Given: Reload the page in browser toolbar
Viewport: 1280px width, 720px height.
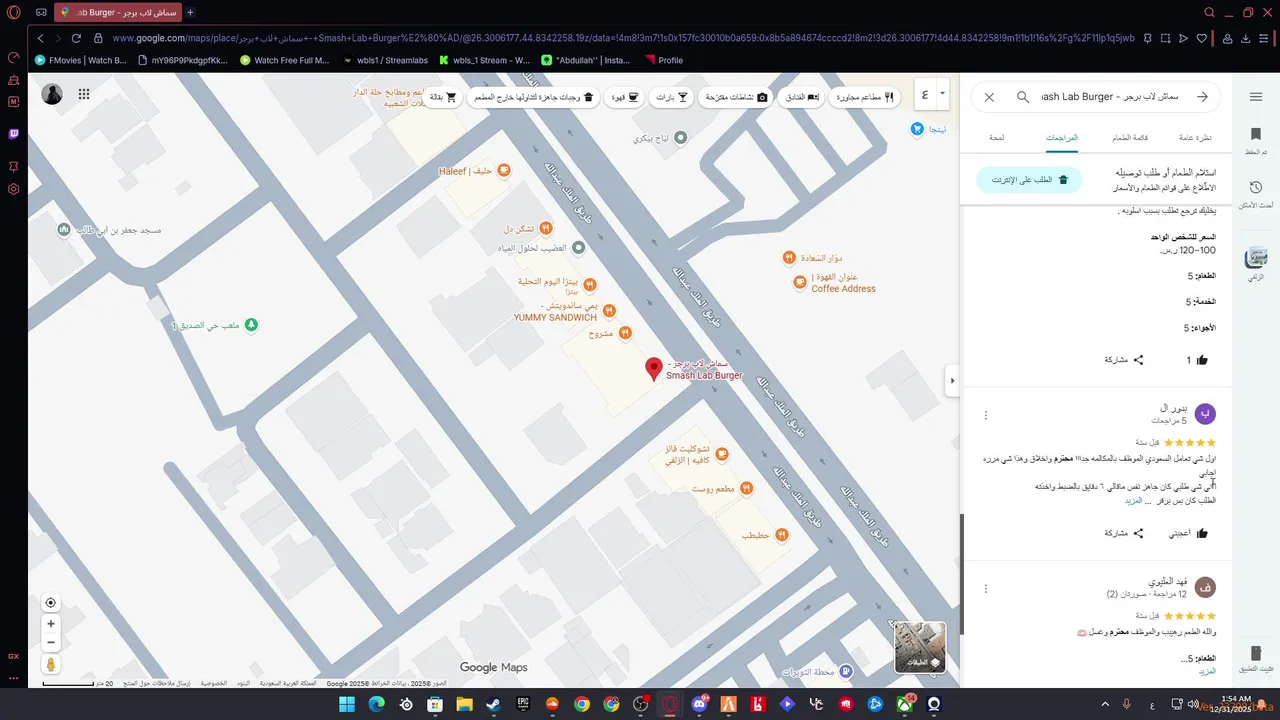Looking at the screenshot, I should [x=76, y=38].
